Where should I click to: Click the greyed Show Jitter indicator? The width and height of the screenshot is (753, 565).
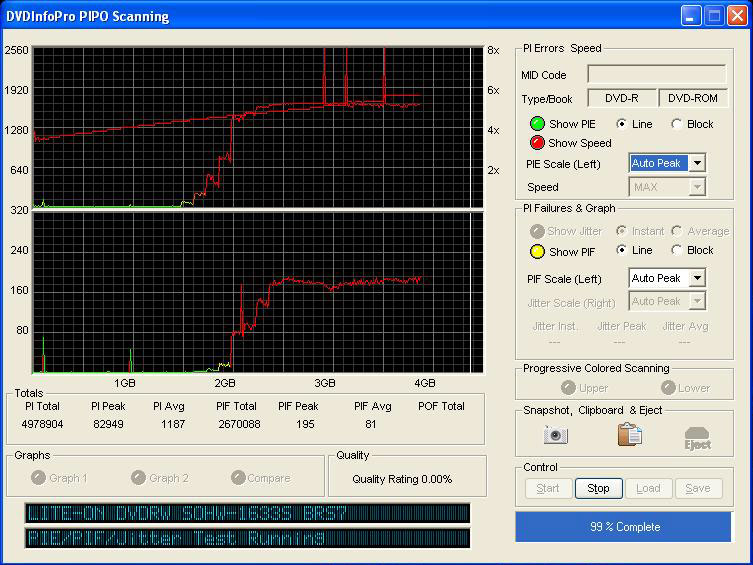click(x=537, y=231)
